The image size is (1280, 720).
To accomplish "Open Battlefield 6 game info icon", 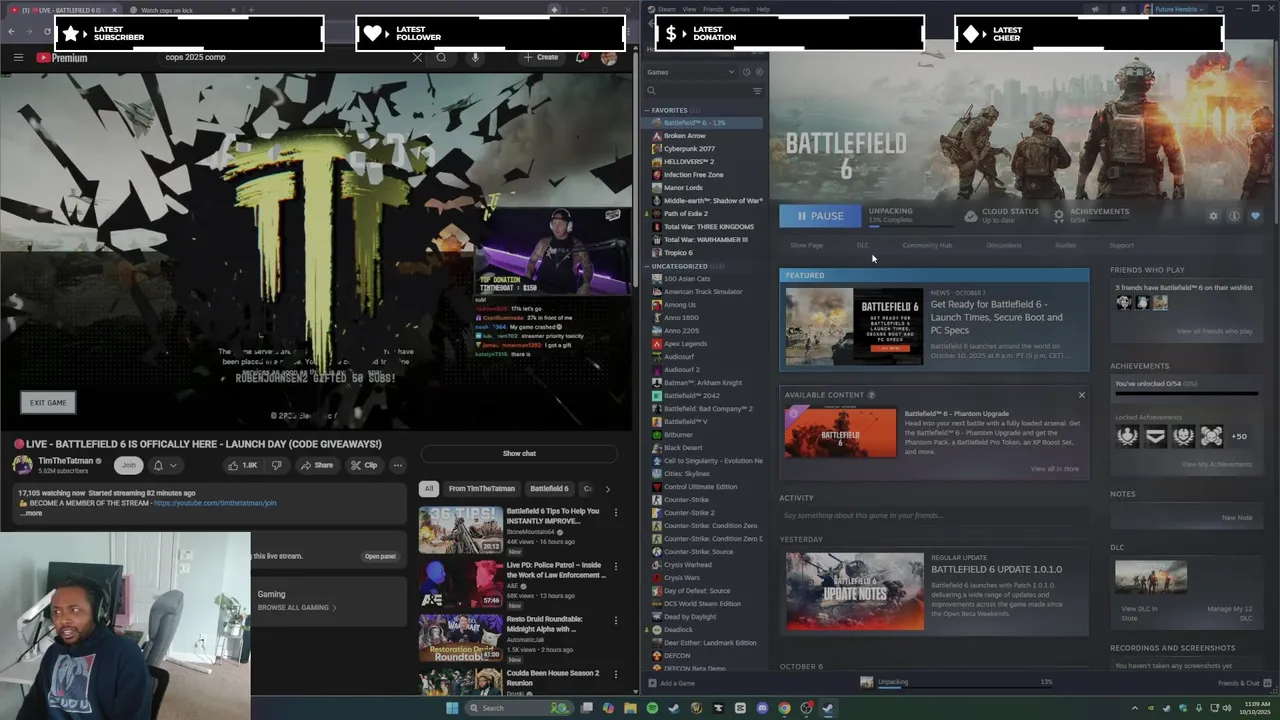I will 1234,216.
